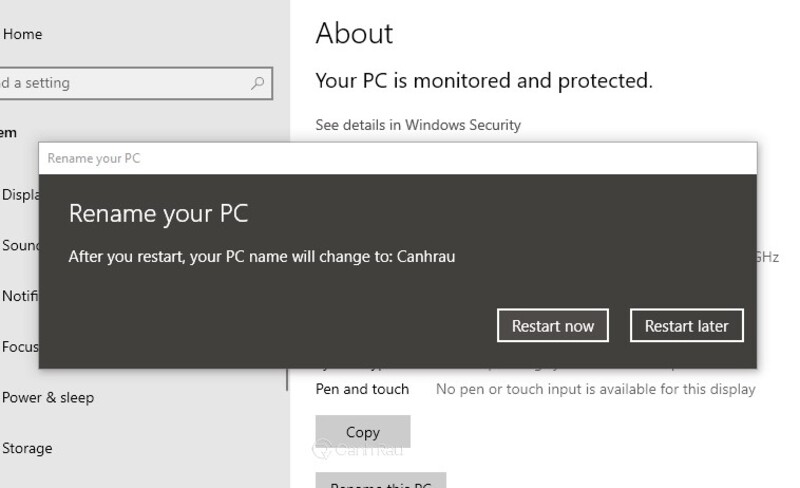Select the Display item in the sidebar
The height and width of the screenshot is (488, 800).
click(x=20, y=194)
